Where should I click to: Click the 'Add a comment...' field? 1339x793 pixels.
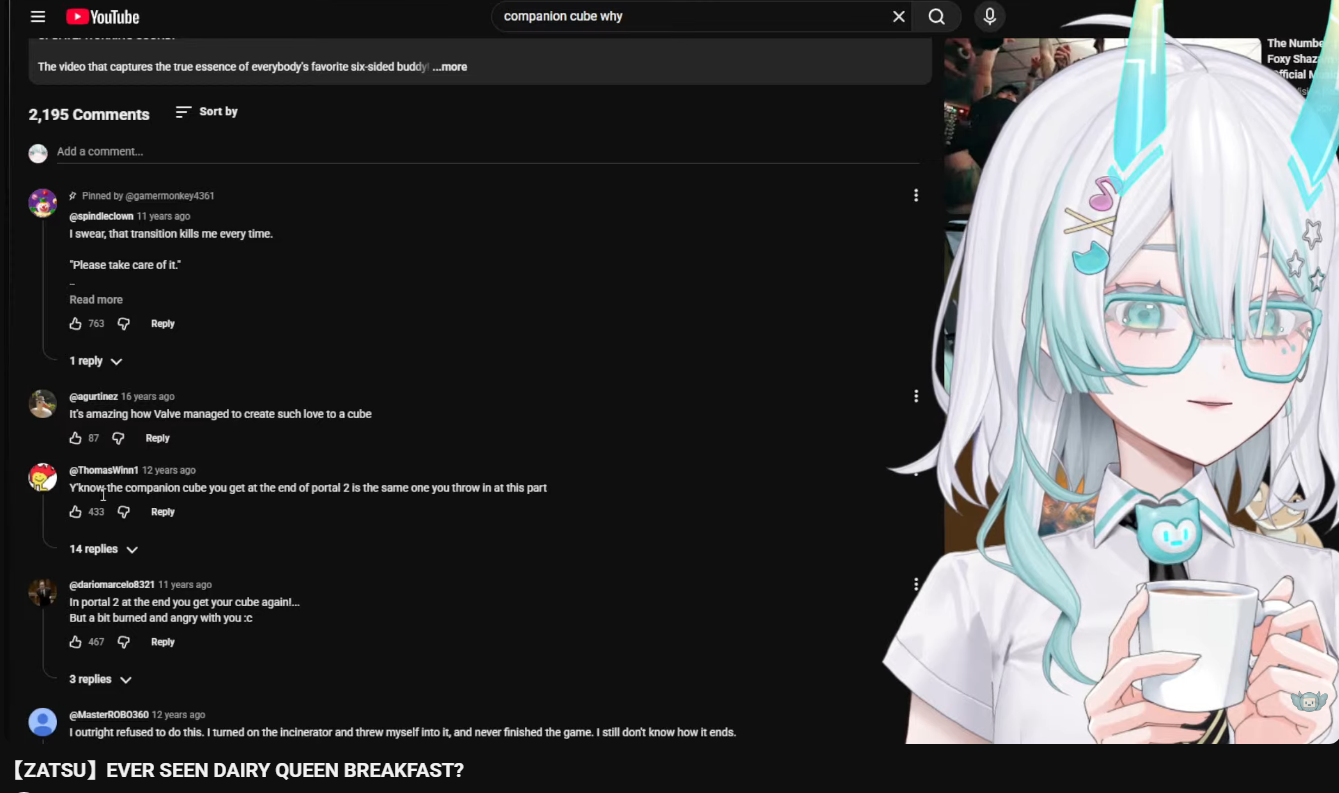point(488,152)
